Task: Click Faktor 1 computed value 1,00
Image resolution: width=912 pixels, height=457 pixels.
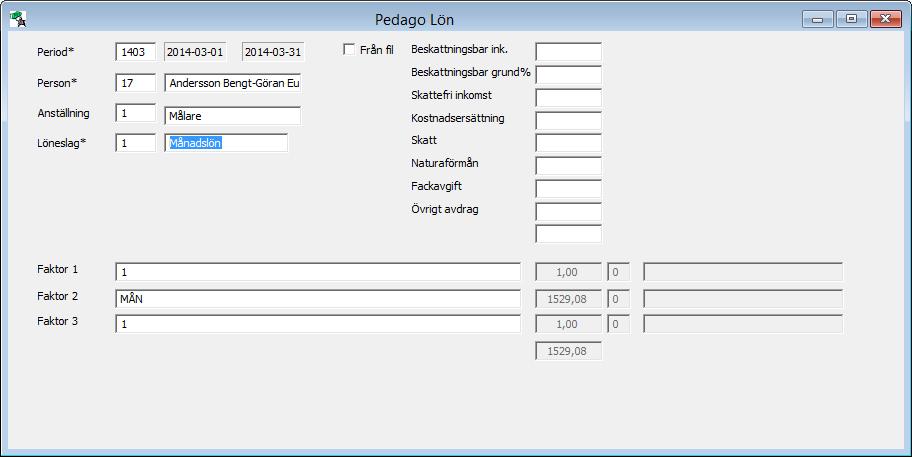Action: pos(568,272)
